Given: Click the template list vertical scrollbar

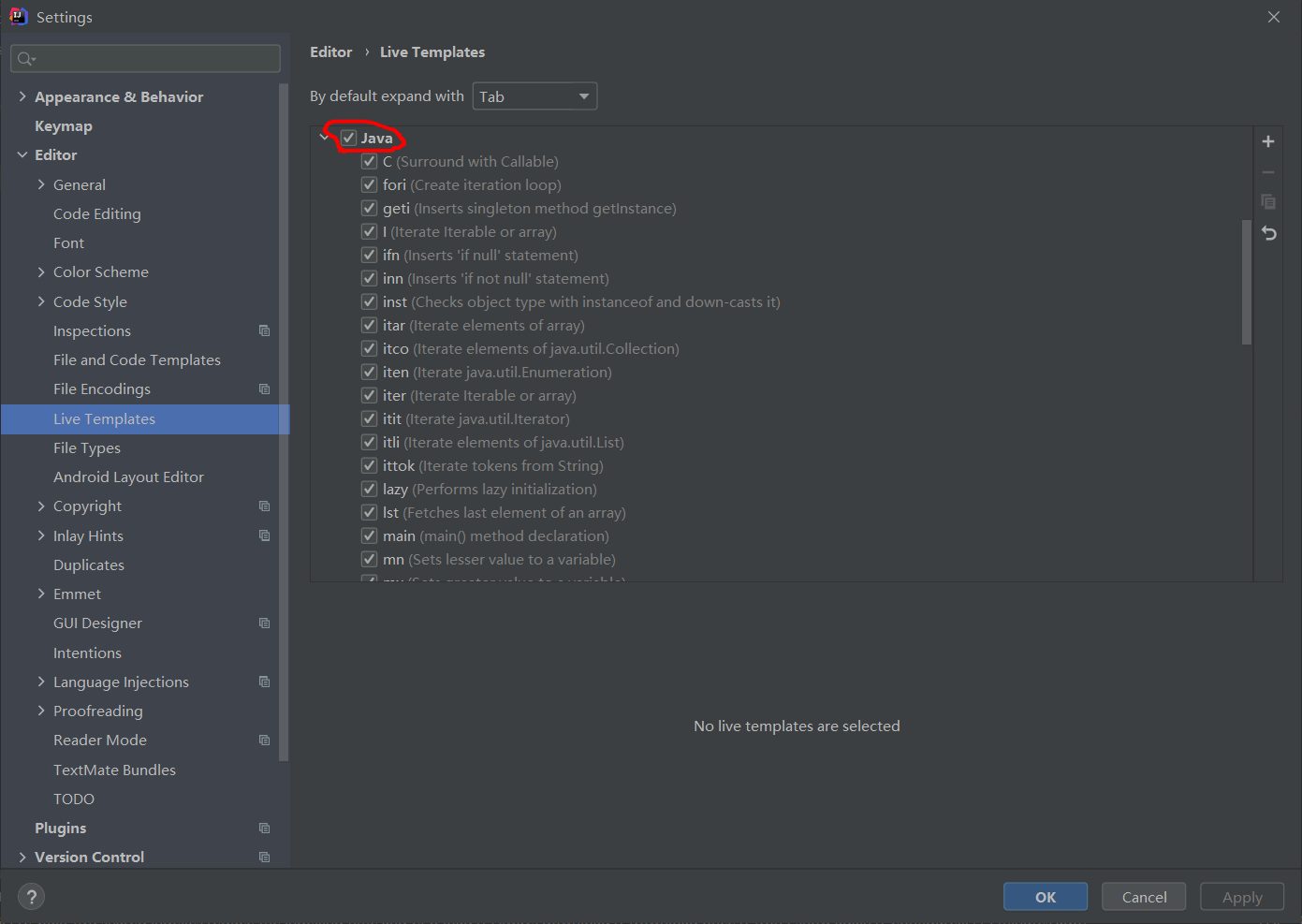Looking at the screenshot, I should pyautogui.click(x=1246, y=283).
